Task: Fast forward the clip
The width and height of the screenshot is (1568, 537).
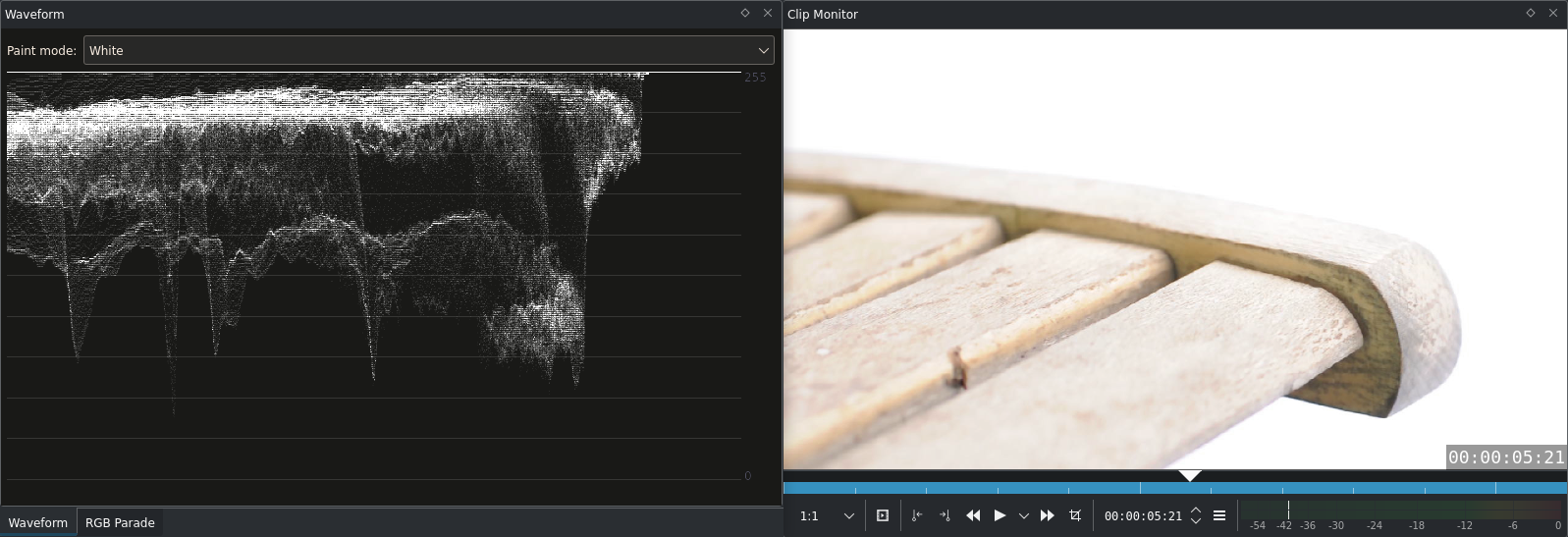Action: 1047,515
